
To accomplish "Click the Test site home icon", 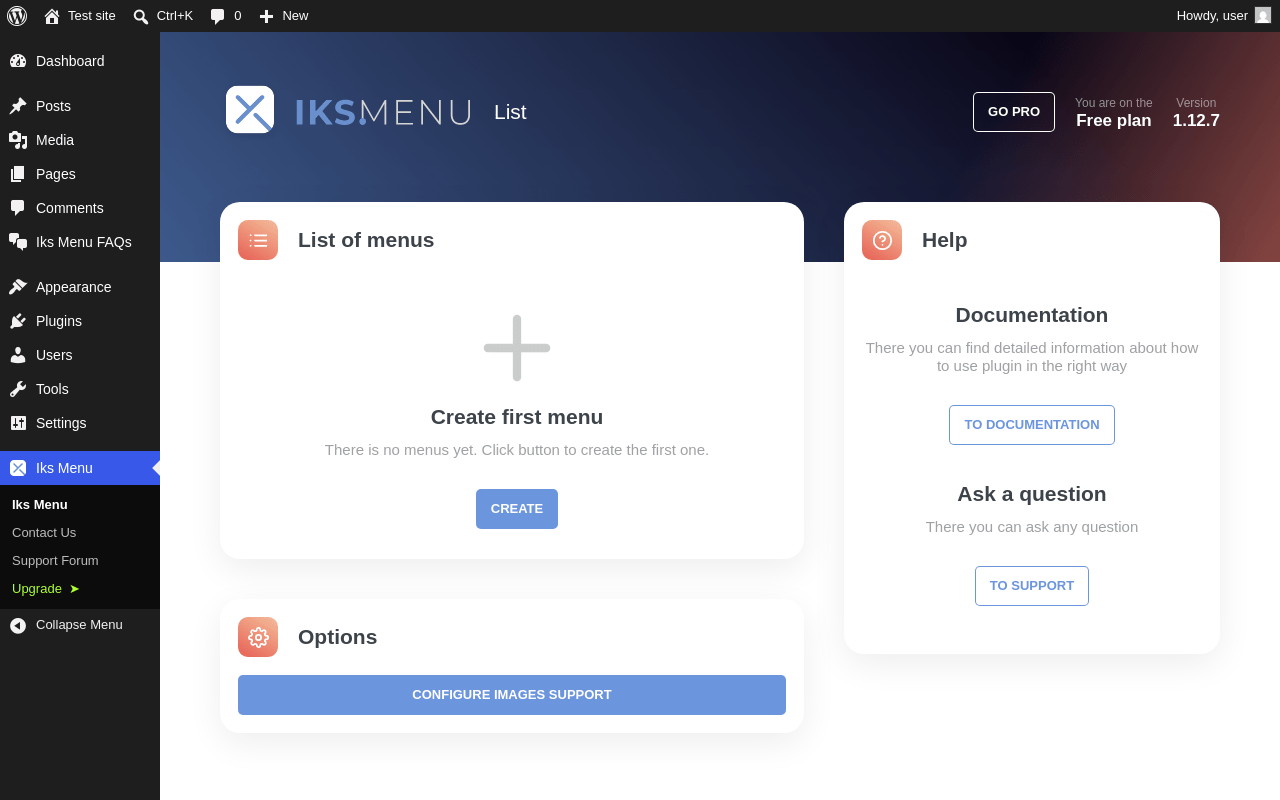I will tap(52, 16).
